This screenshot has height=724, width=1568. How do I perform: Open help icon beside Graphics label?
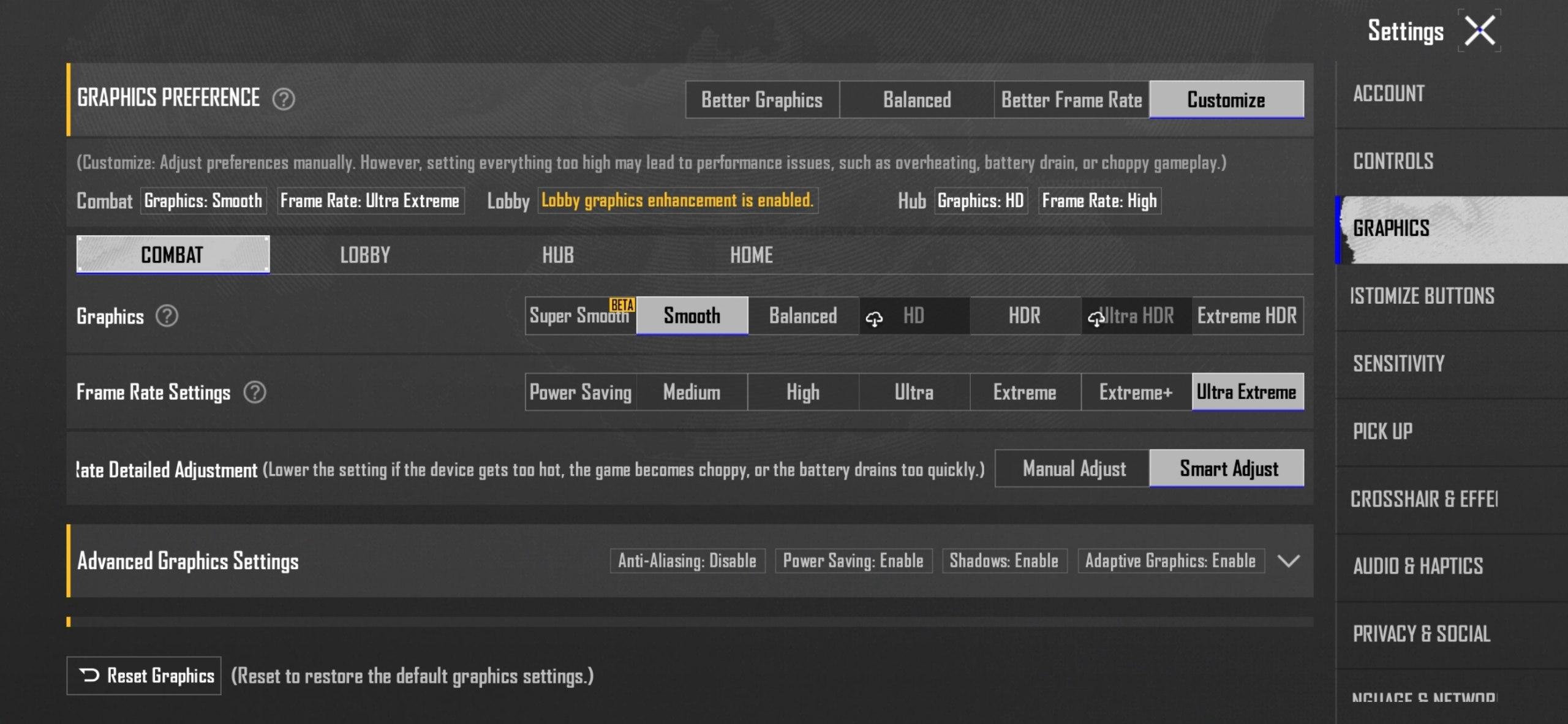pos(167,316)
